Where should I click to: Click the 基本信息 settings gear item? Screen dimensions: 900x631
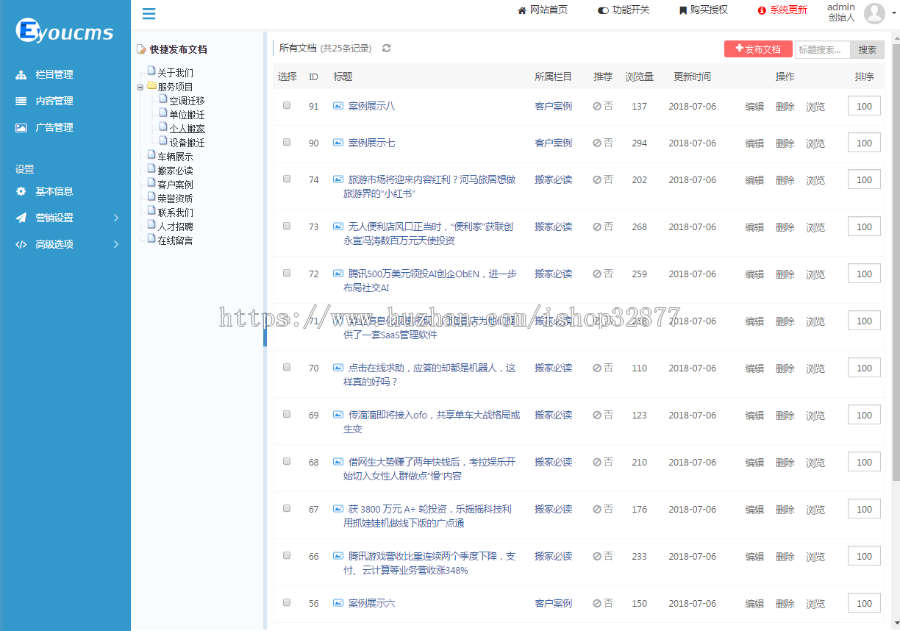point(55,193)
